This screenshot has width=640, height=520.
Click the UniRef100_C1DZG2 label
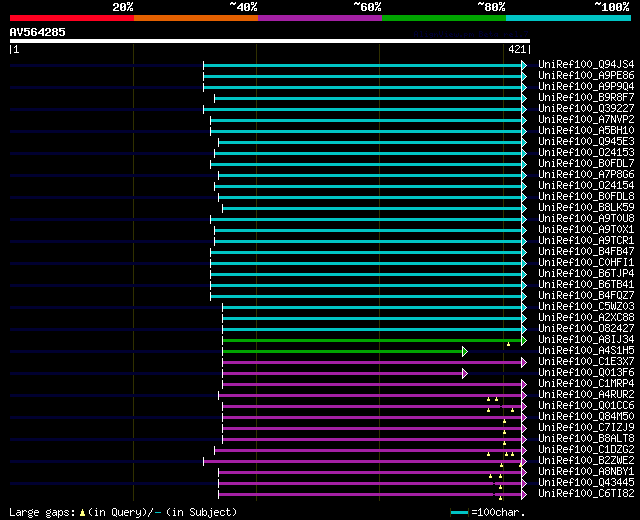(x=586, y=450)
